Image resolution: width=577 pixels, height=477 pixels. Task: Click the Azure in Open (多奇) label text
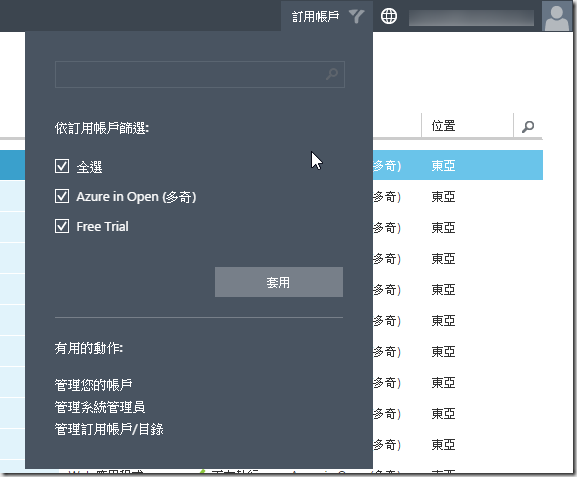pos(136,197)
